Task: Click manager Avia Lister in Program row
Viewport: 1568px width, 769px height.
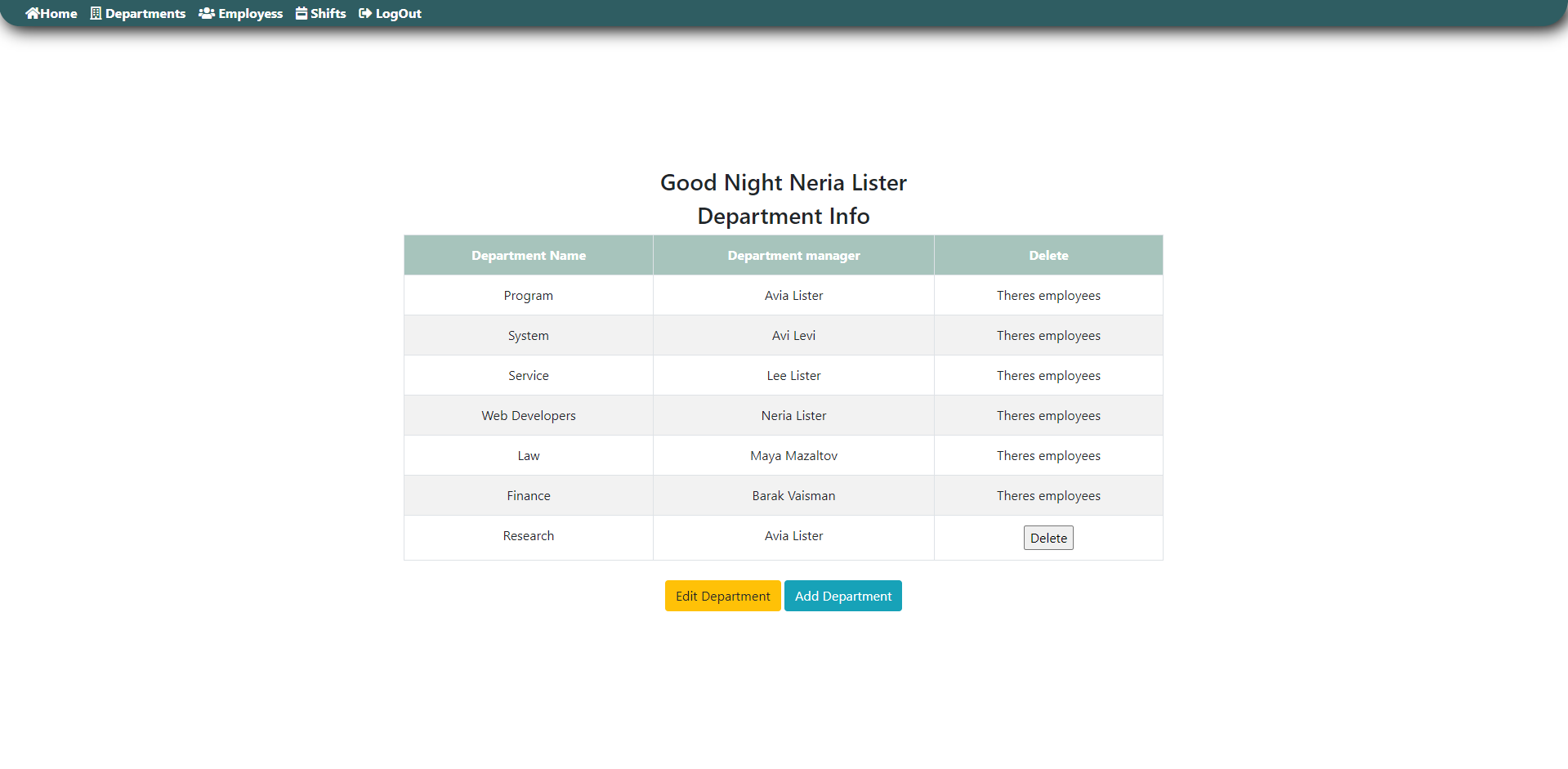Action: tap(793, 295)
